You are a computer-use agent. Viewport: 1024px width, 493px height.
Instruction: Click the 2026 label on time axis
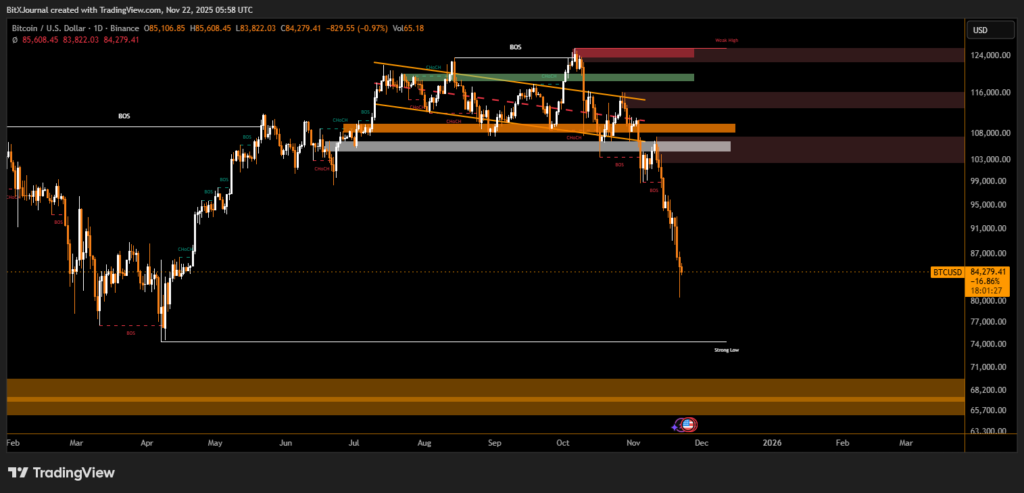point(771,440)
